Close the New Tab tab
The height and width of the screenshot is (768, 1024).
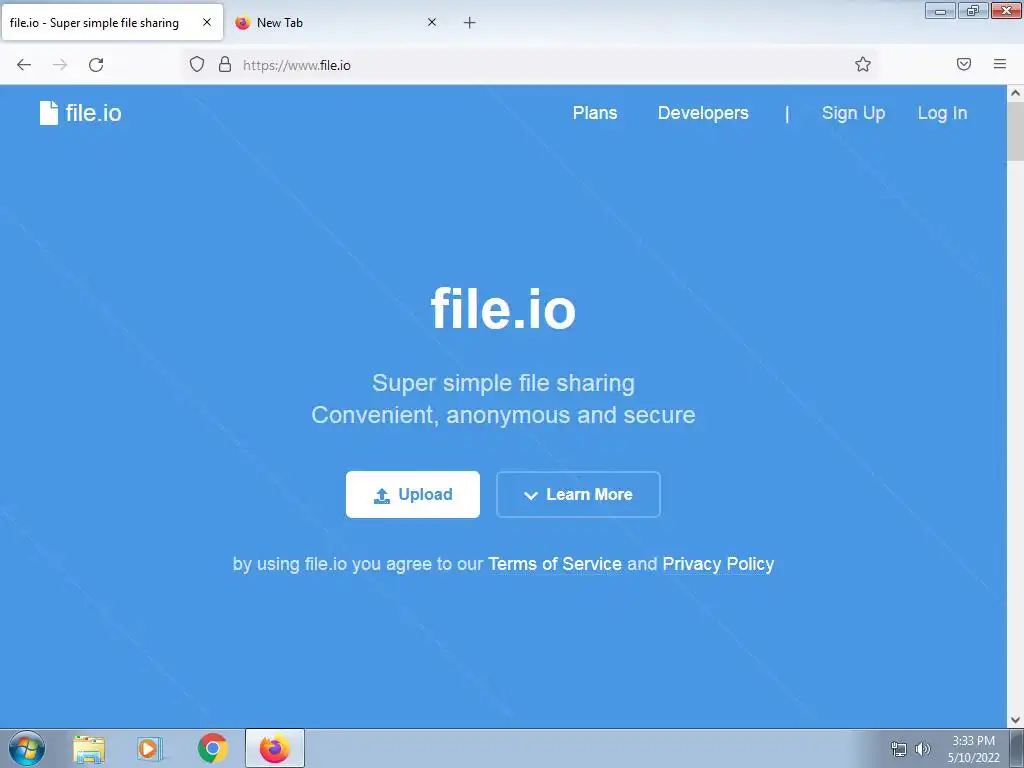pos(432,22)
